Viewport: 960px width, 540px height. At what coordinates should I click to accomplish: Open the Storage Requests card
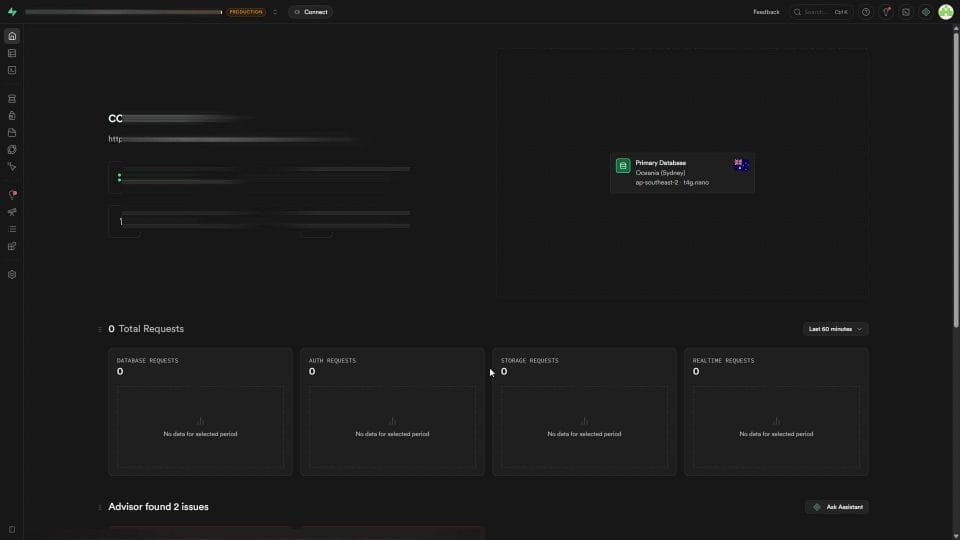point(584,411)
